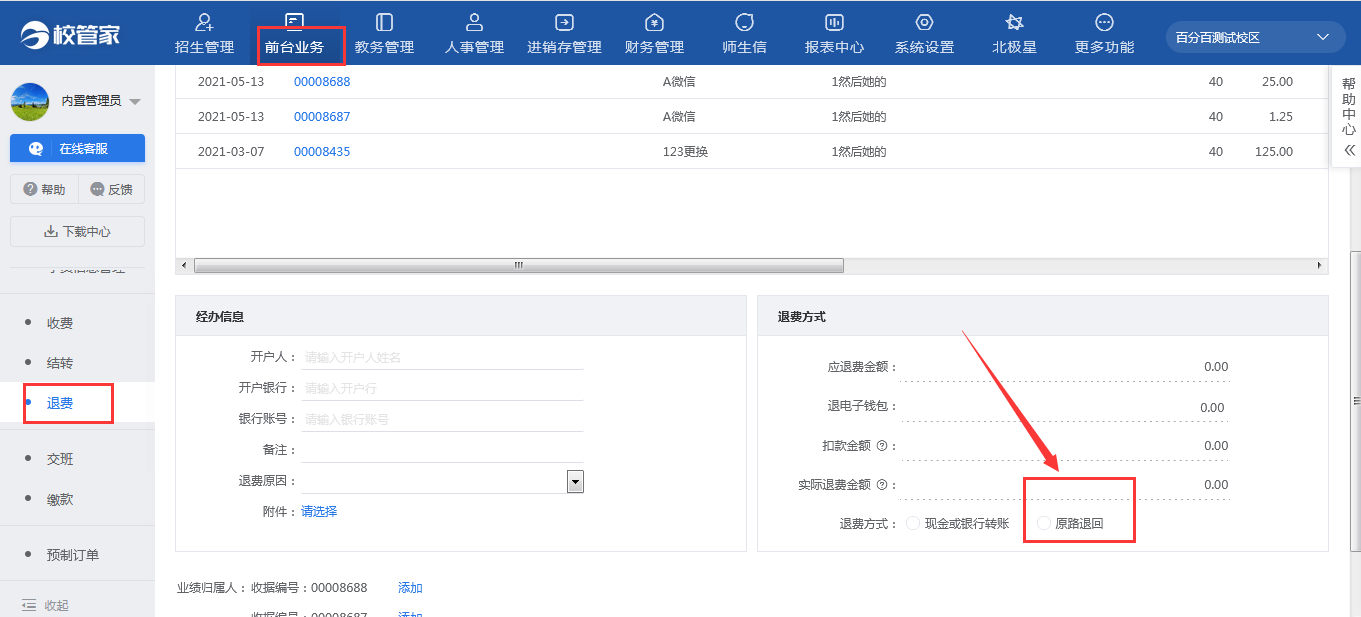Click 扣款金额 help question icon
The image size is (1361, 617).
[882, 446]
